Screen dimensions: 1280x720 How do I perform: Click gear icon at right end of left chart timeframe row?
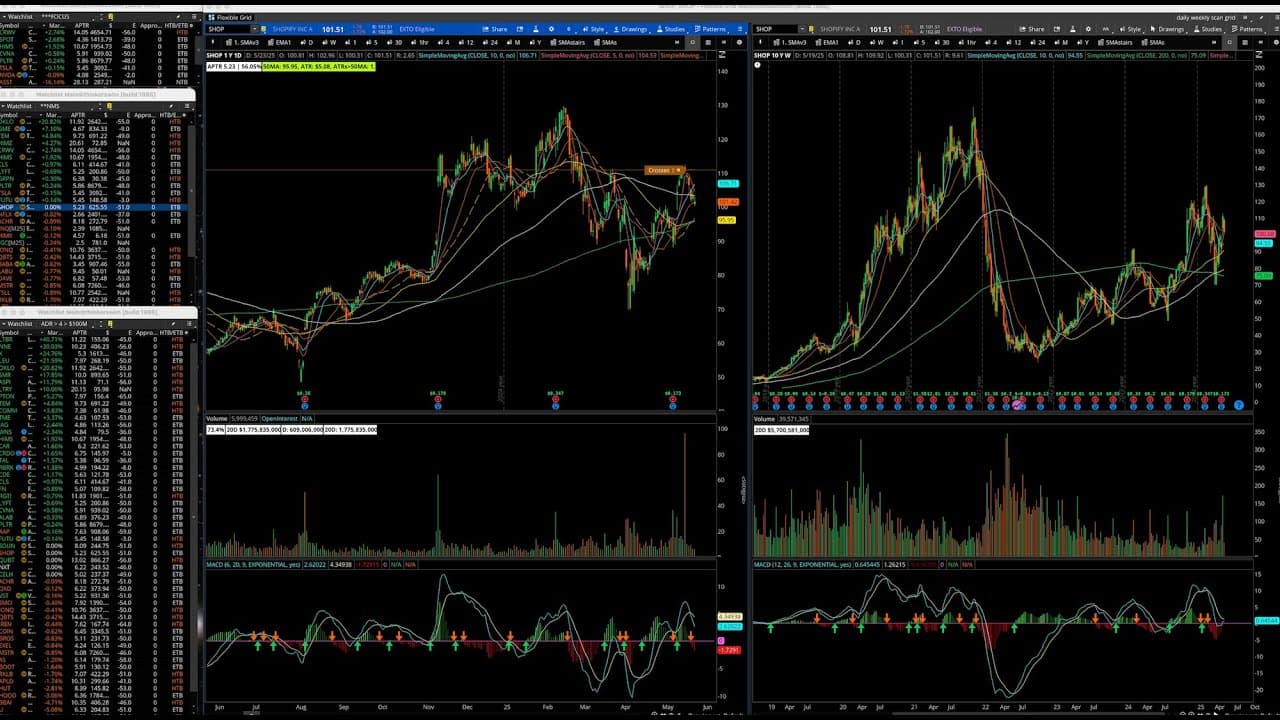[x=739, y=42]
